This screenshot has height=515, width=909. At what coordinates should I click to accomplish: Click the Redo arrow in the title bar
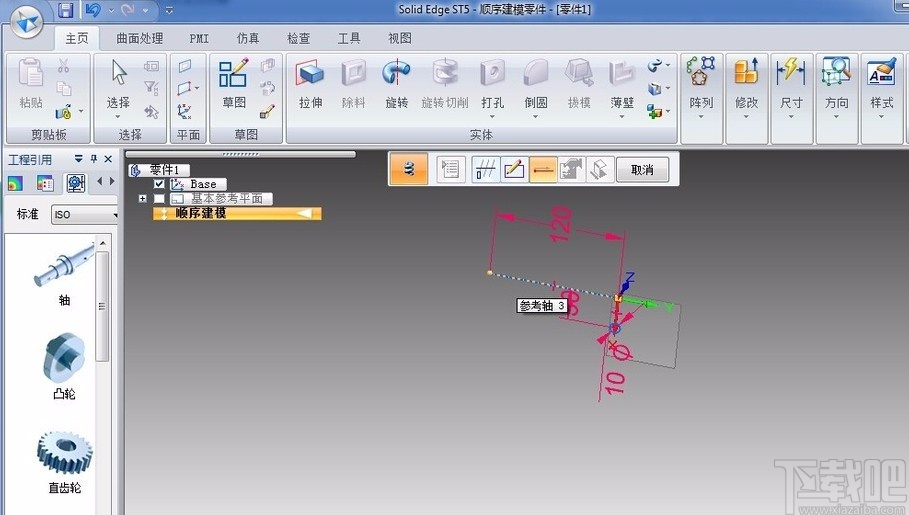(128, 10)
